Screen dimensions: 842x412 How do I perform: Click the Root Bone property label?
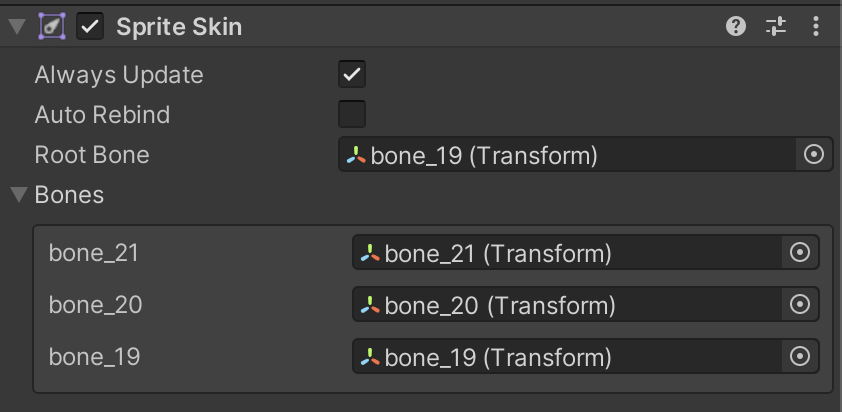(x=92, y=155)
